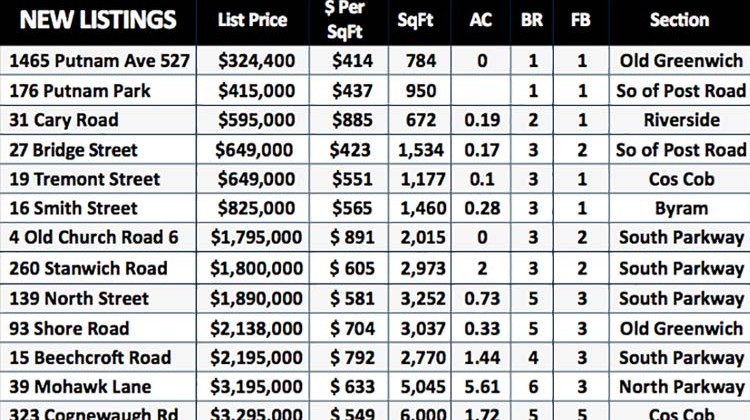Select the Section column header
This screenshot has width=750, height=420.
679,20
